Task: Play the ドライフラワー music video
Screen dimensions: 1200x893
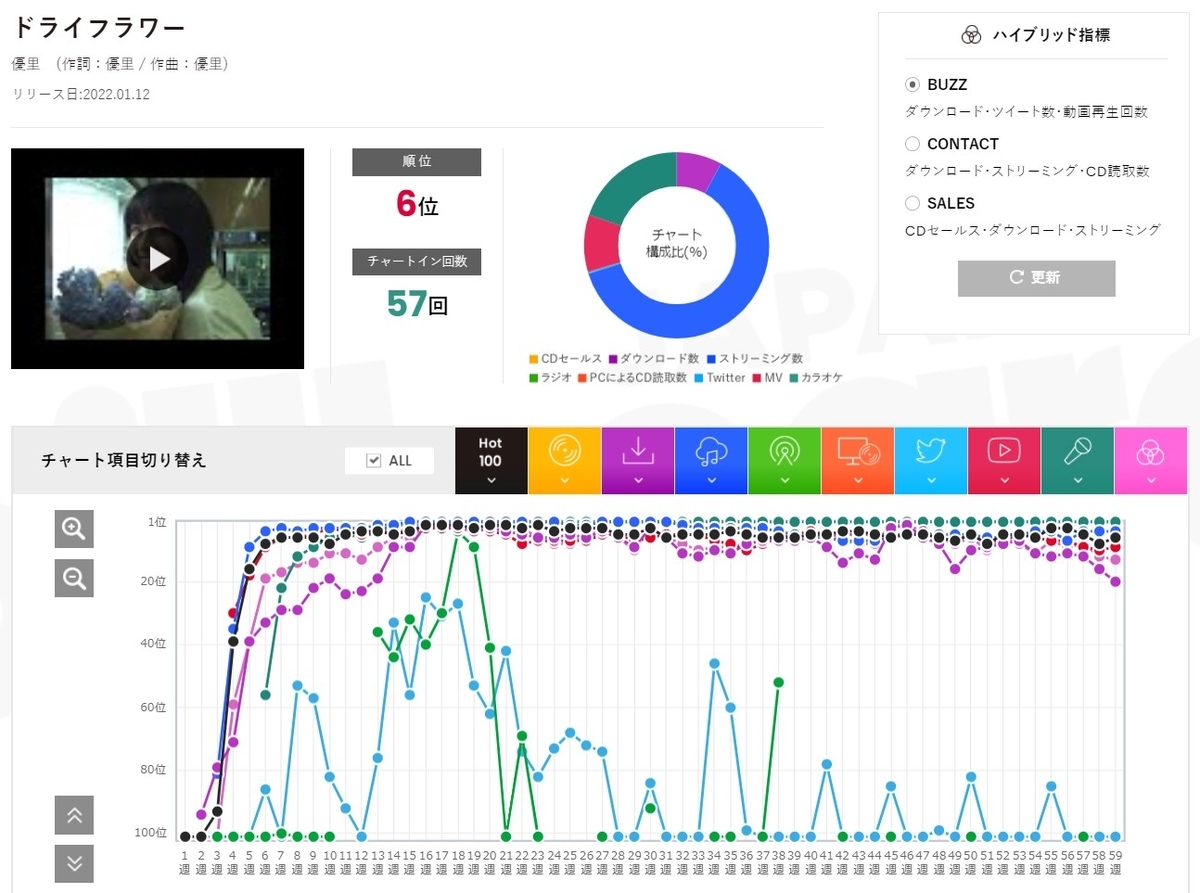Action: click(x=158, y=259)
